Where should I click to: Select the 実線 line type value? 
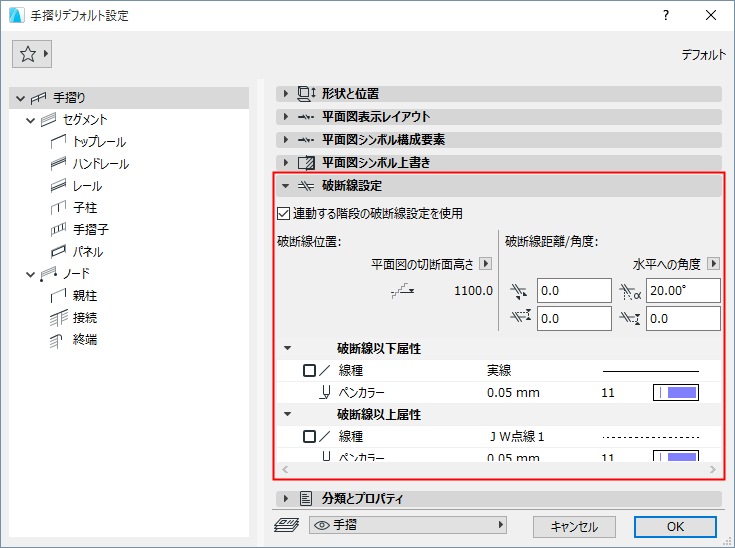499,371
